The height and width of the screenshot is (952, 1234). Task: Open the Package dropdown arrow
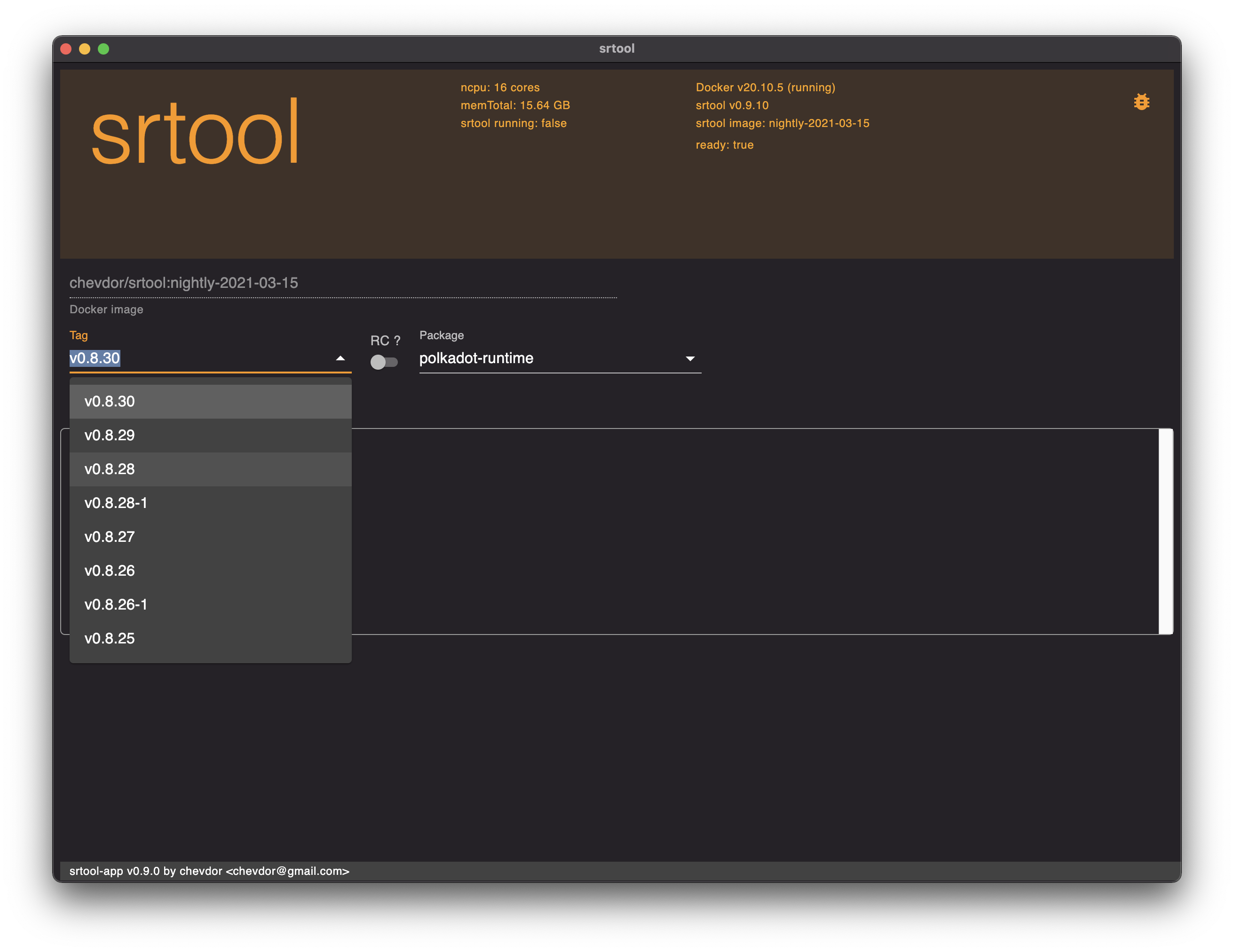[x=690, y=359]
